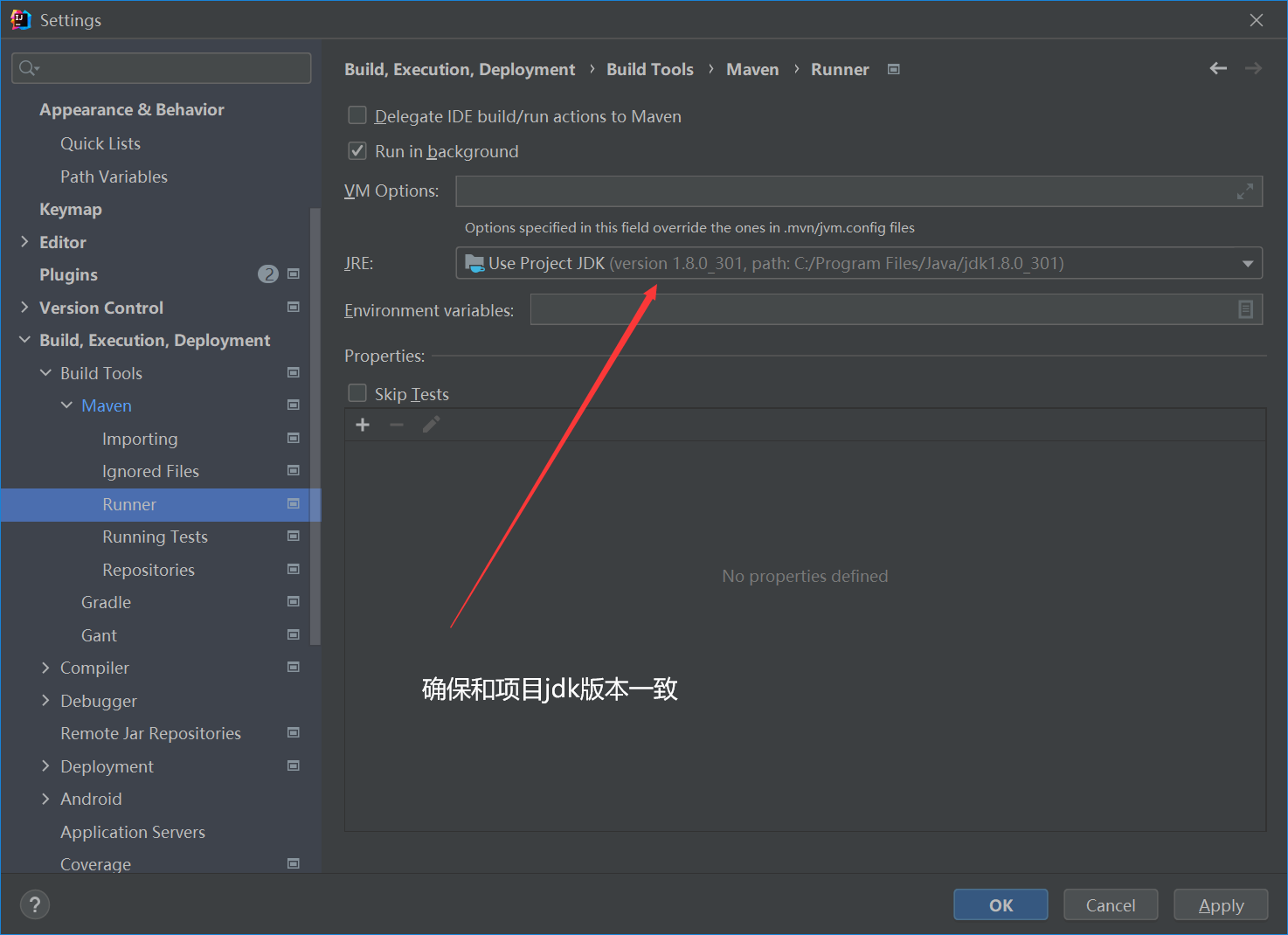This screenshot has width=1288, height=935.
Task: Apply the settings changes
Action: pos(1221,905)
